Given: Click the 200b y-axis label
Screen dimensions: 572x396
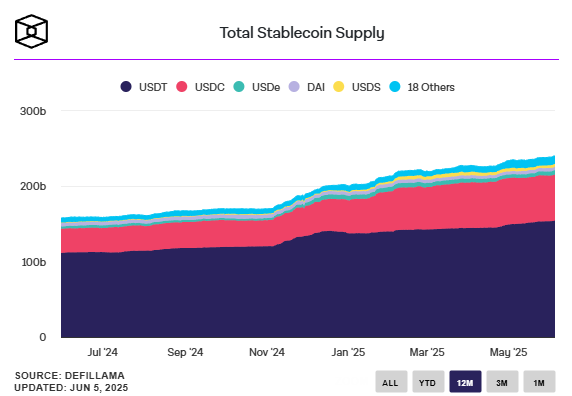Looking at the screenshot, I should point(33,186).
